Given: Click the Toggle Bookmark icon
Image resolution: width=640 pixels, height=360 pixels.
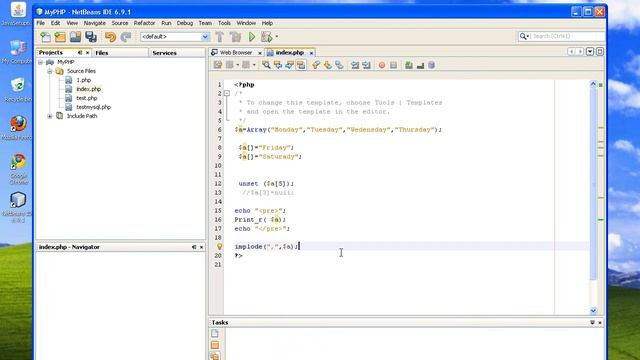Looking at the screenshot, I should pyautogui.click(x=339, y=65).
